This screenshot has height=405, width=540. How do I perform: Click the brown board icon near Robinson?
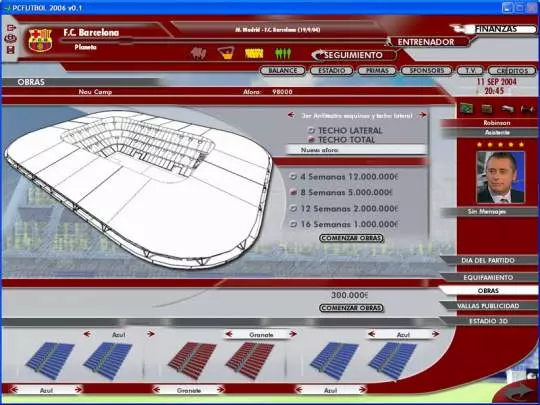(487, 109)
